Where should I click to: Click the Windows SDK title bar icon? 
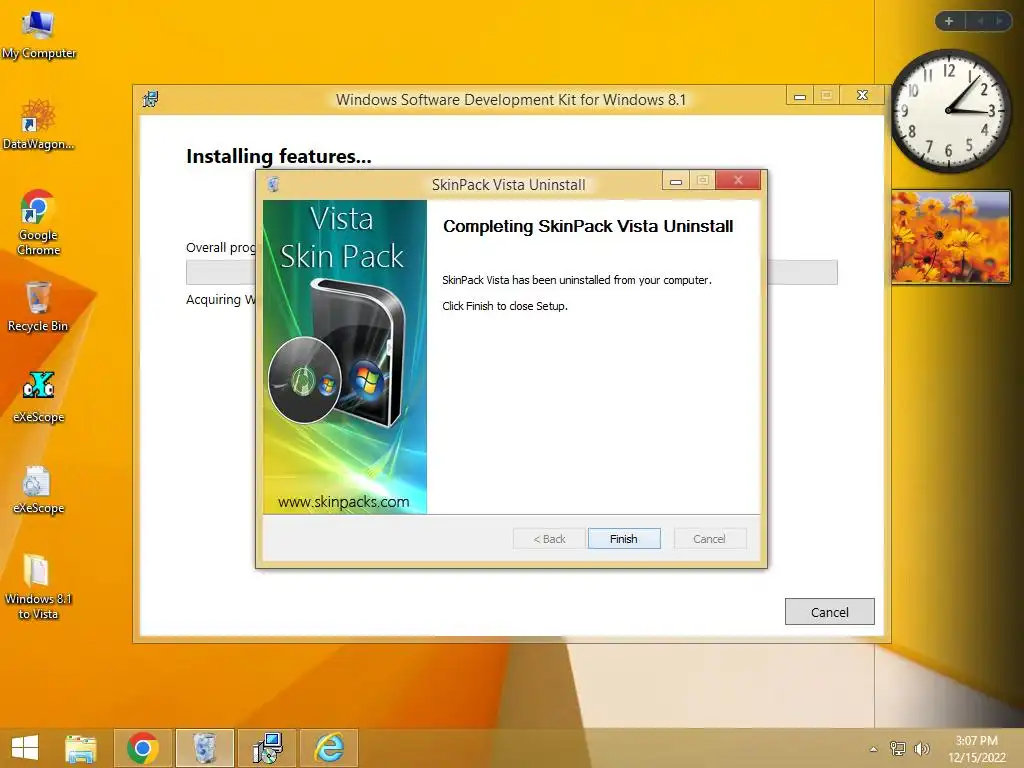coord(151,99)
